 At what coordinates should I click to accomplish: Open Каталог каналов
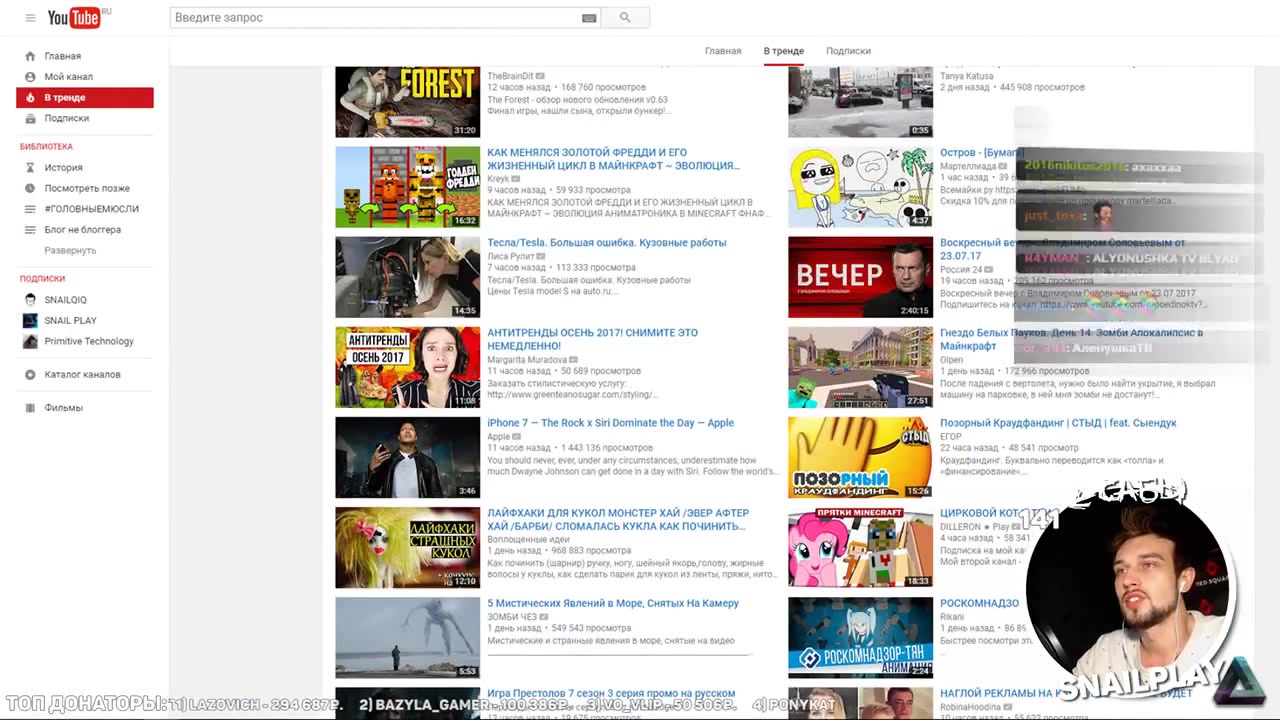coord(82,374)
